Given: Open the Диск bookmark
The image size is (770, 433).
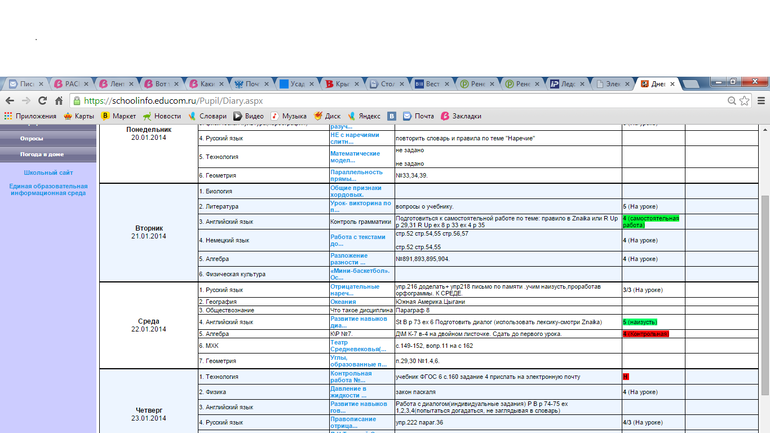Looking at the screenshot, I should point(327,116).
